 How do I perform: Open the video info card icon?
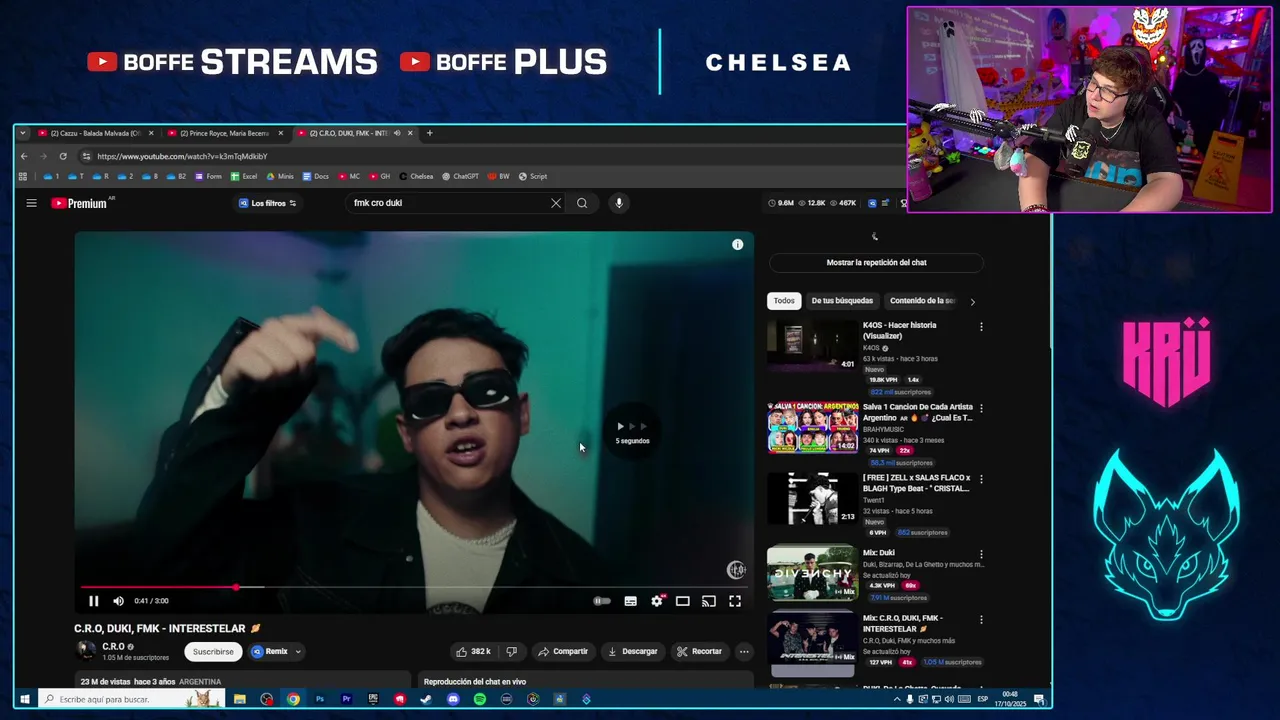pos(737,245)
